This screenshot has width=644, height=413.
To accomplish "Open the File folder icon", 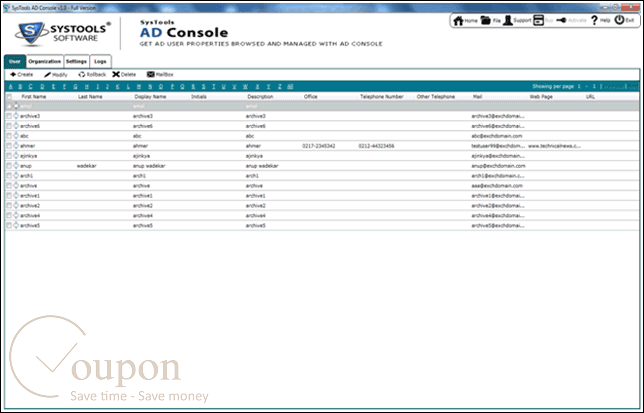I will point(485,20).
